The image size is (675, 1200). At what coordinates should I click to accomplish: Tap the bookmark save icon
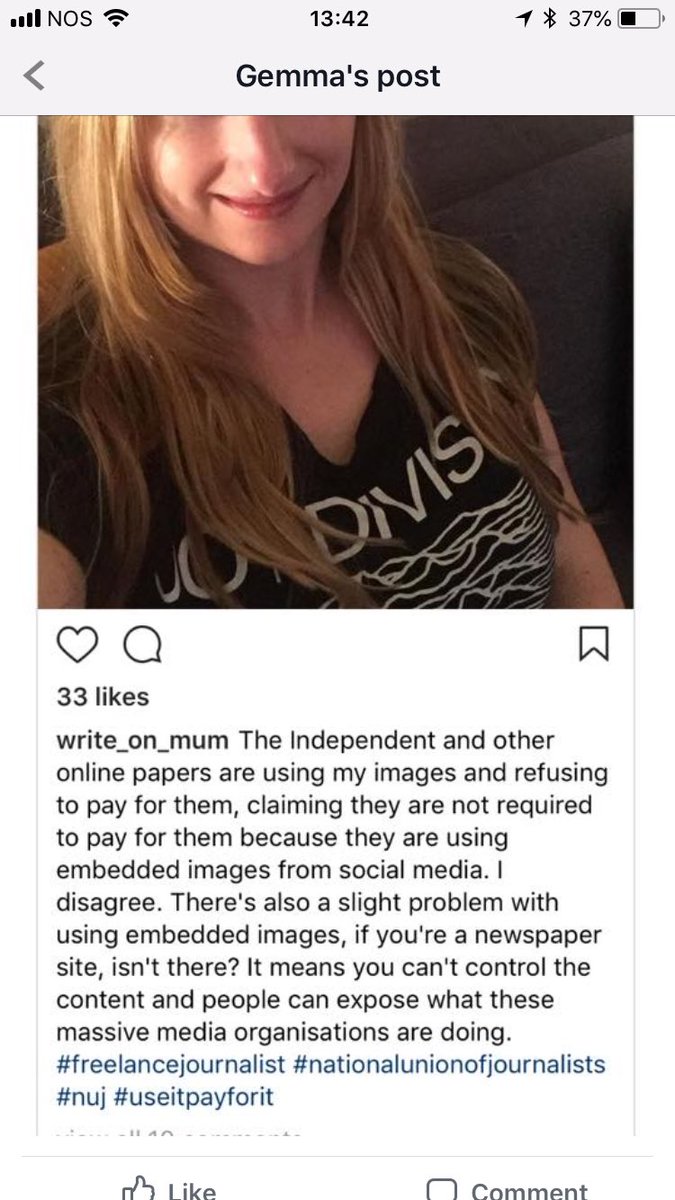point(594,645)
